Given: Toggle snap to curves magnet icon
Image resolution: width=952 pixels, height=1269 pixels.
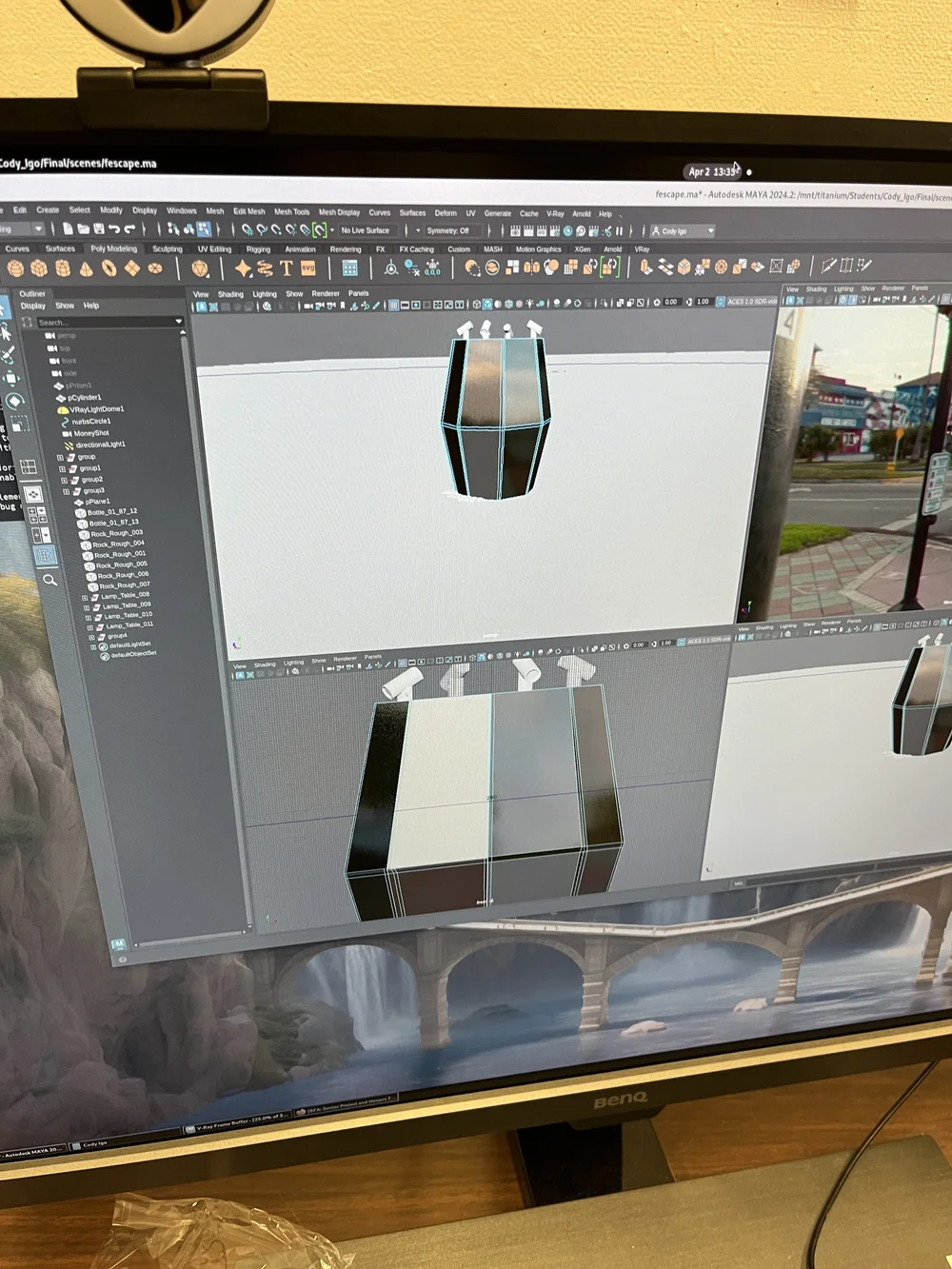Looking at the screenshot, I should point(261,230).
